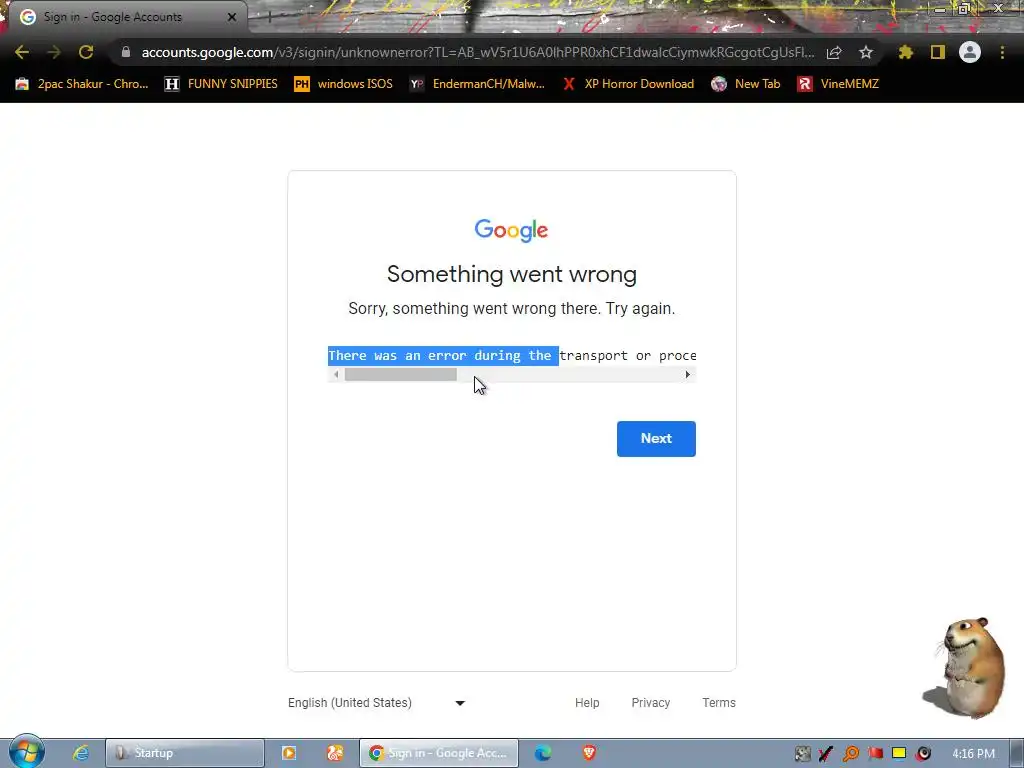Click the red flag tray icon
Viewport: 1024px width, 768px height.
point(875,754)
